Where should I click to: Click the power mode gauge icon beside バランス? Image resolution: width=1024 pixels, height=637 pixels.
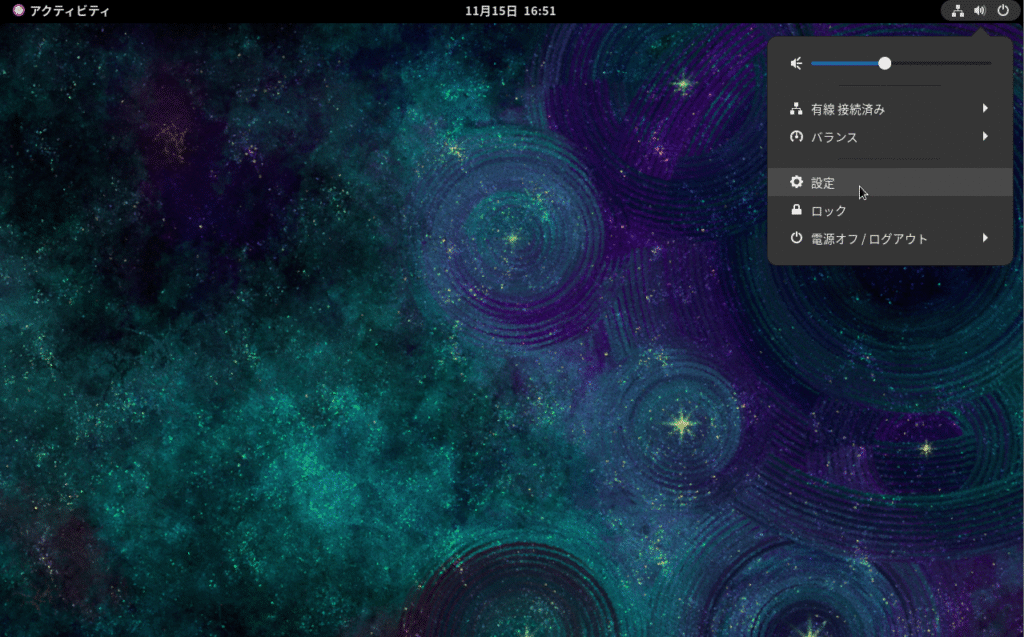point(796,137)
